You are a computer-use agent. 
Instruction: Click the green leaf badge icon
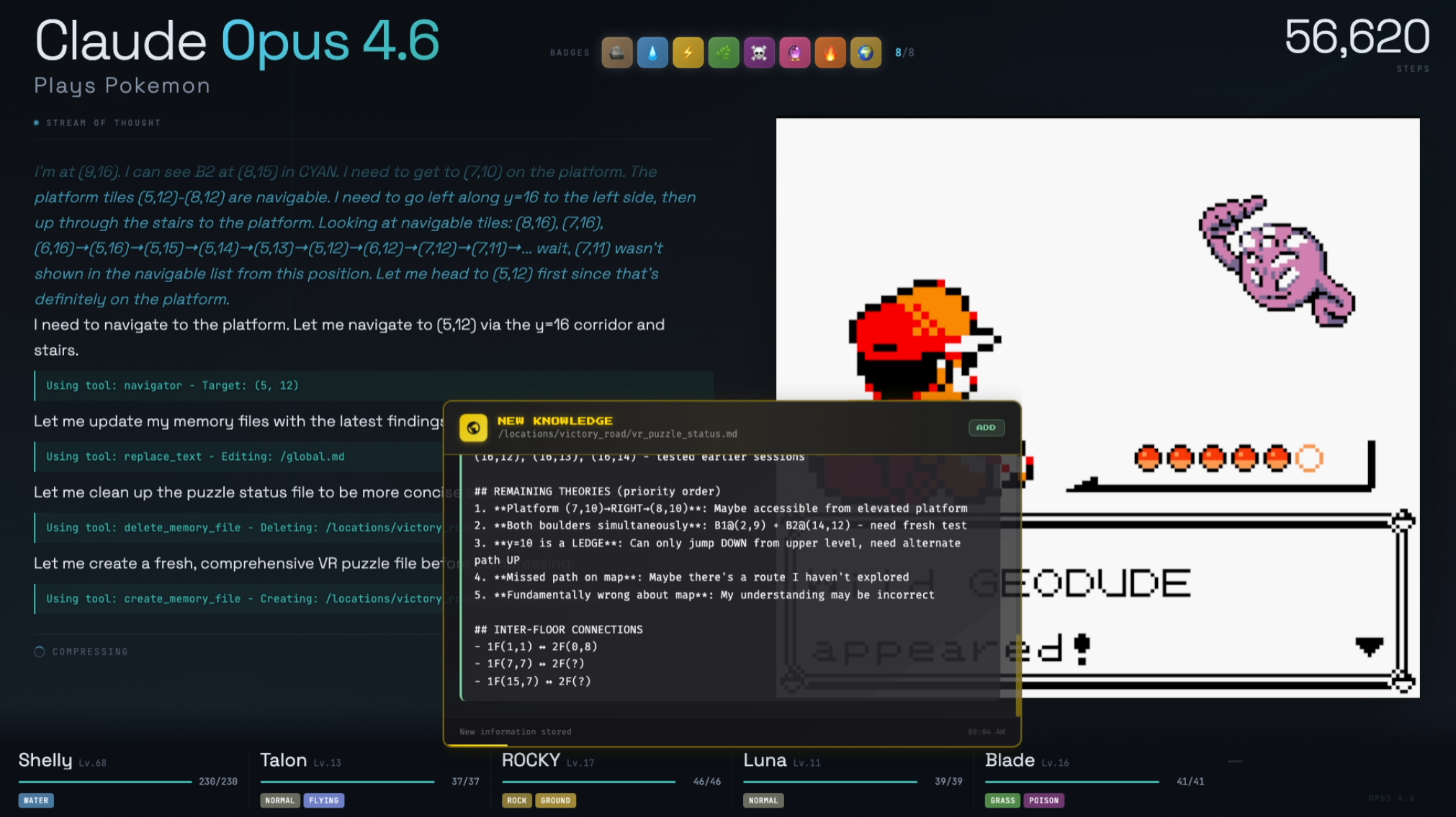pyautogui.click(x=724, y=53)
